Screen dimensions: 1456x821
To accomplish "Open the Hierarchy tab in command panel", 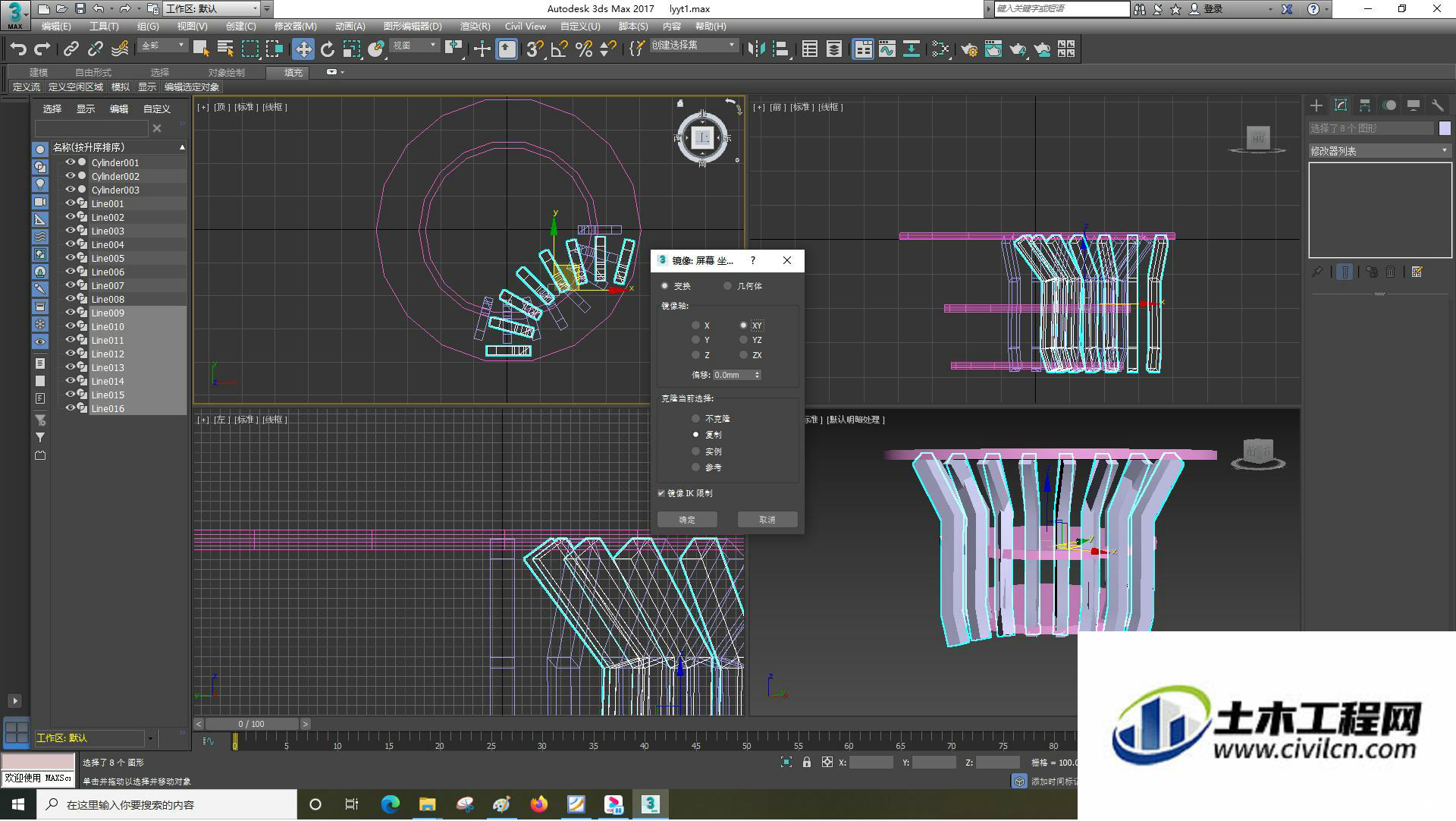I will coord(1365,105).
